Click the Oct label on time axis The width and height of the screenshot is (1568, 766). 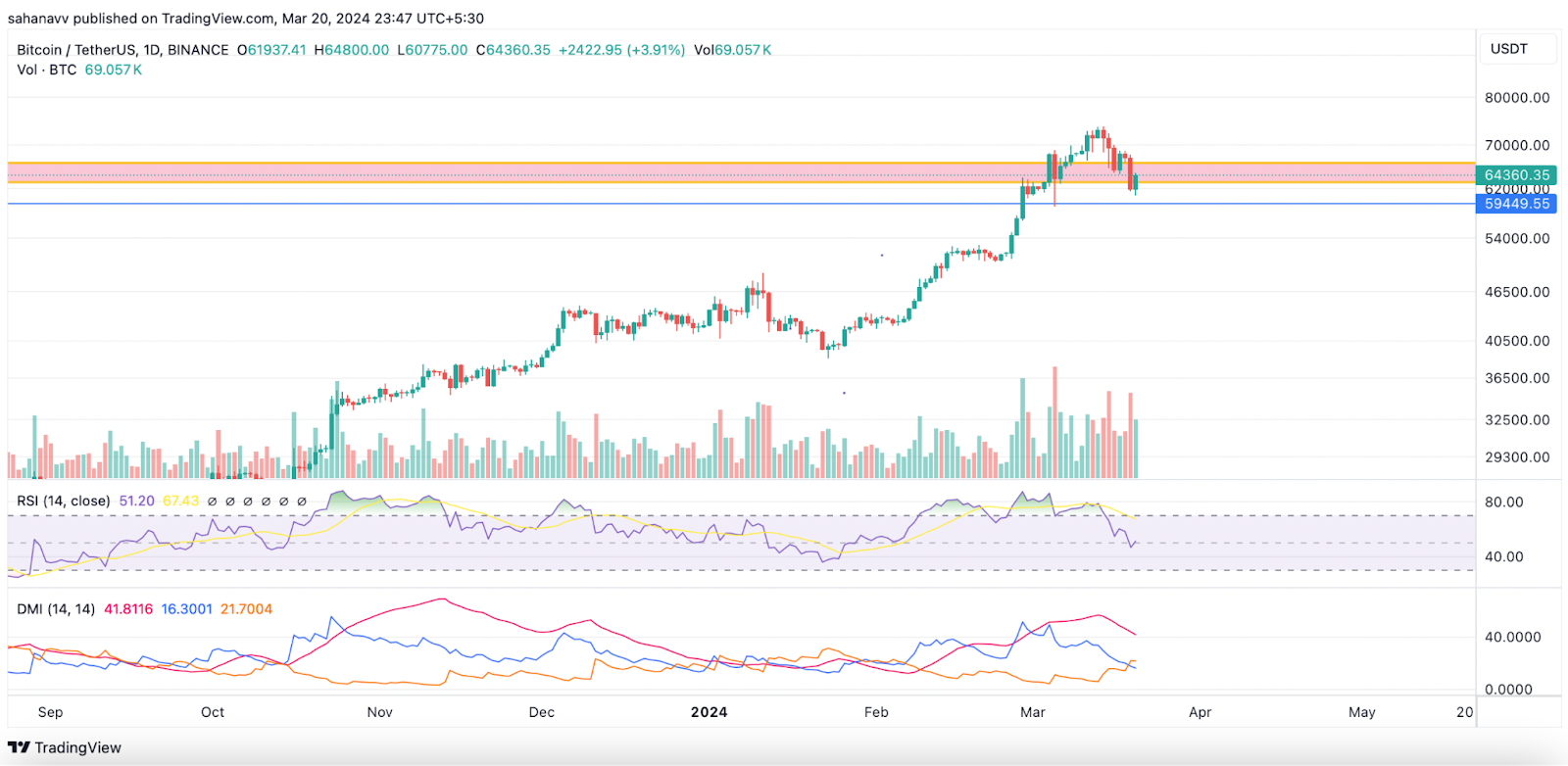coord(213,712)
